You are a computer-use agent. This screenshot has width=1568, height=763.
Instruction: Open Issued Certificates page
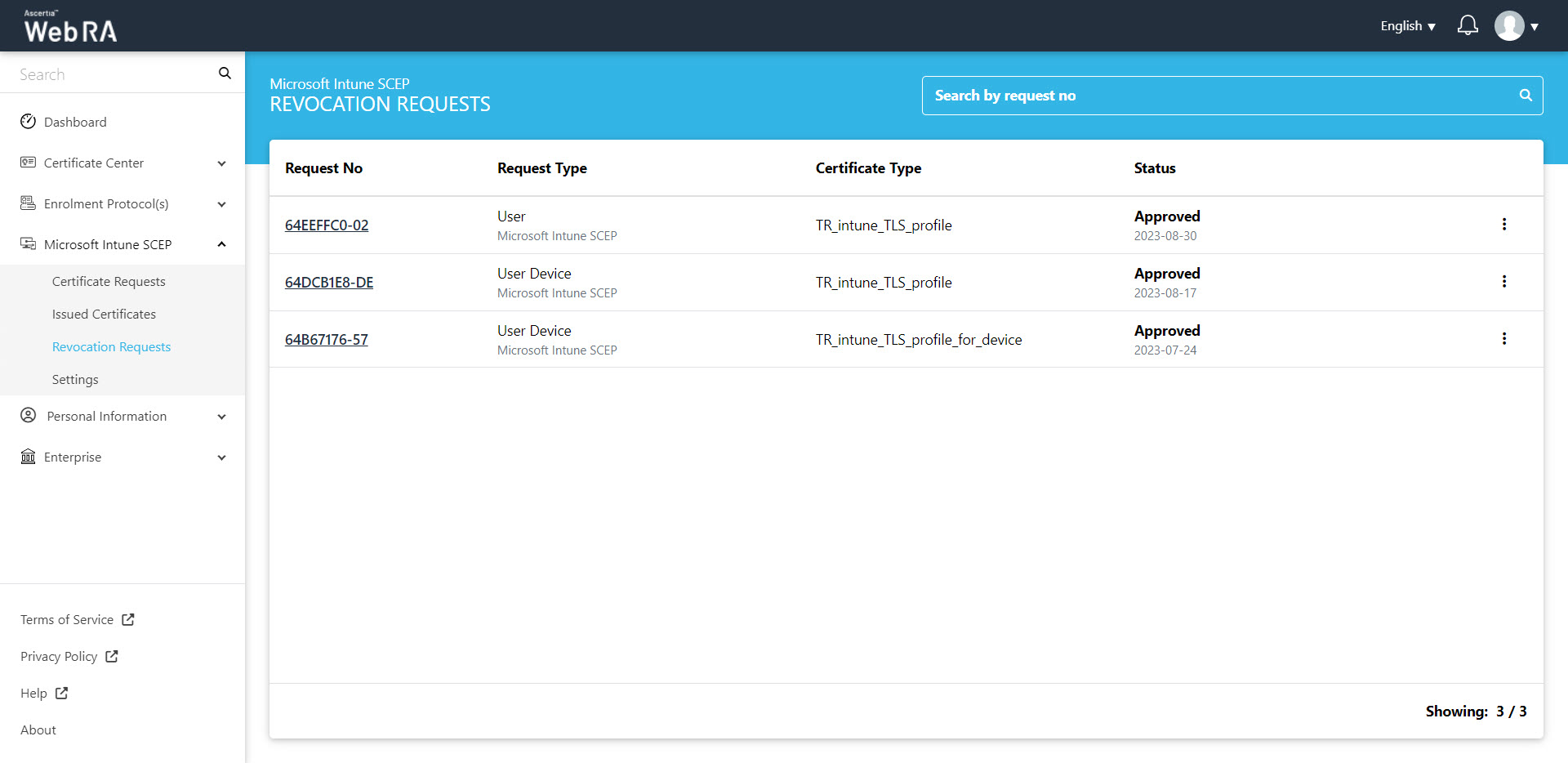click(x=104, y=315)
